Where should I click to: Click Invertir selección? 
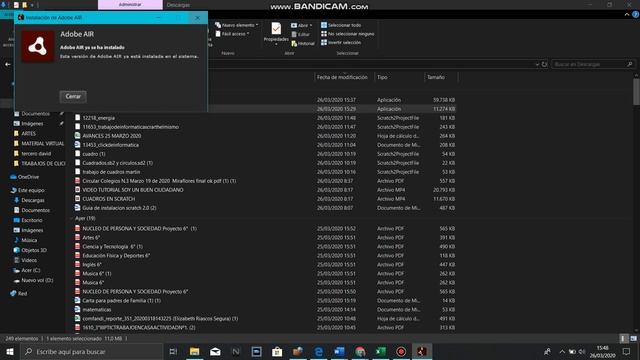[341, 42]
